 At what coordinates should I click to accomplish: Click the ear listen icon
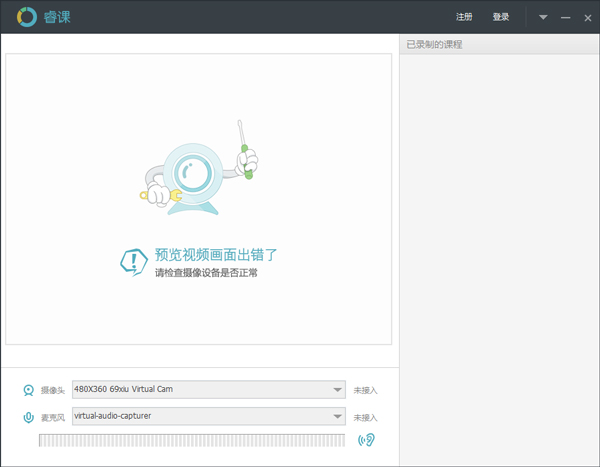point(366,440)
